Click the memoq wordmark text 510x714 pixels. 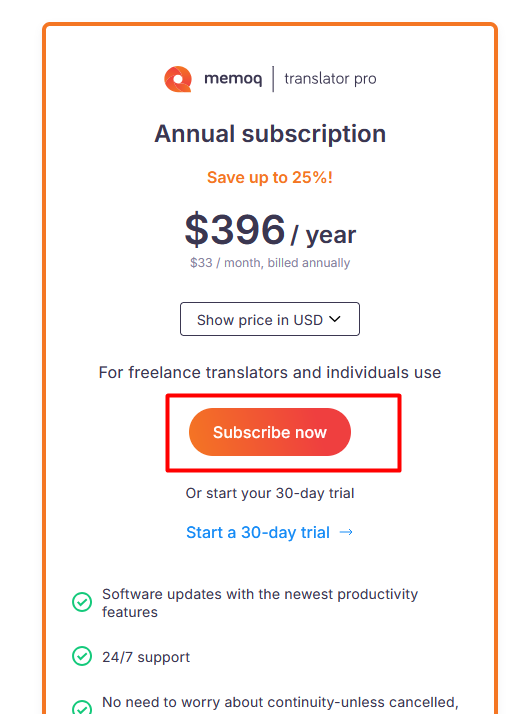(x=233, y=79)
